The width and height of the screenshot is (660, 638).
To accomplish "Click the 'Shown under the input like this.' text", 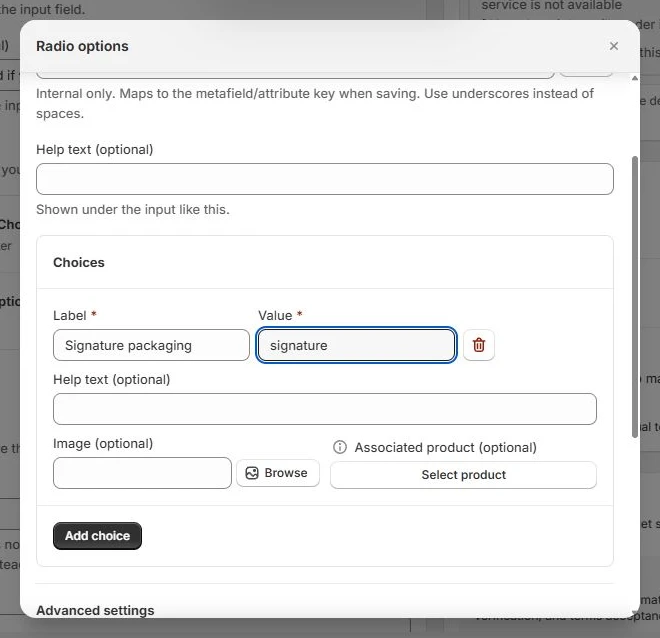I will click(x=133, y=209).
